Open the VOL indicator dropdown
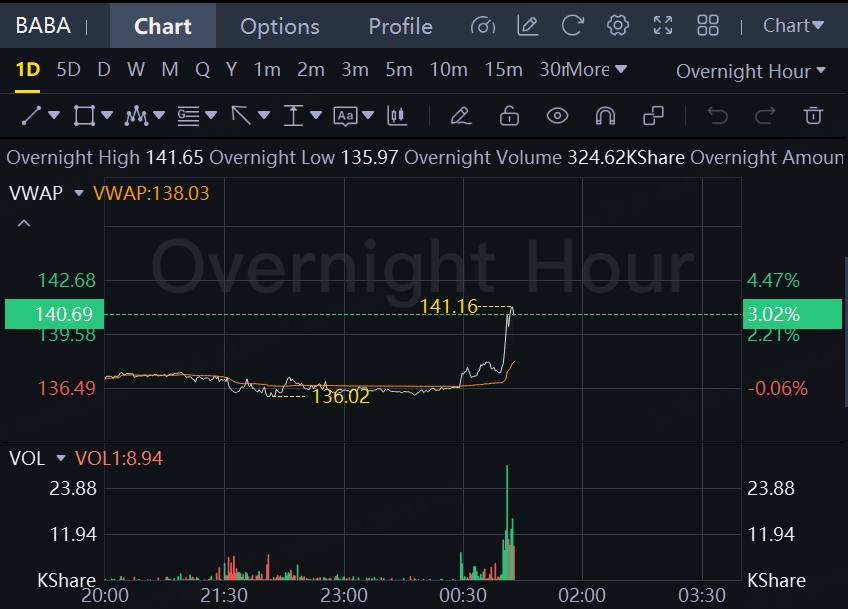 (61, 459)
